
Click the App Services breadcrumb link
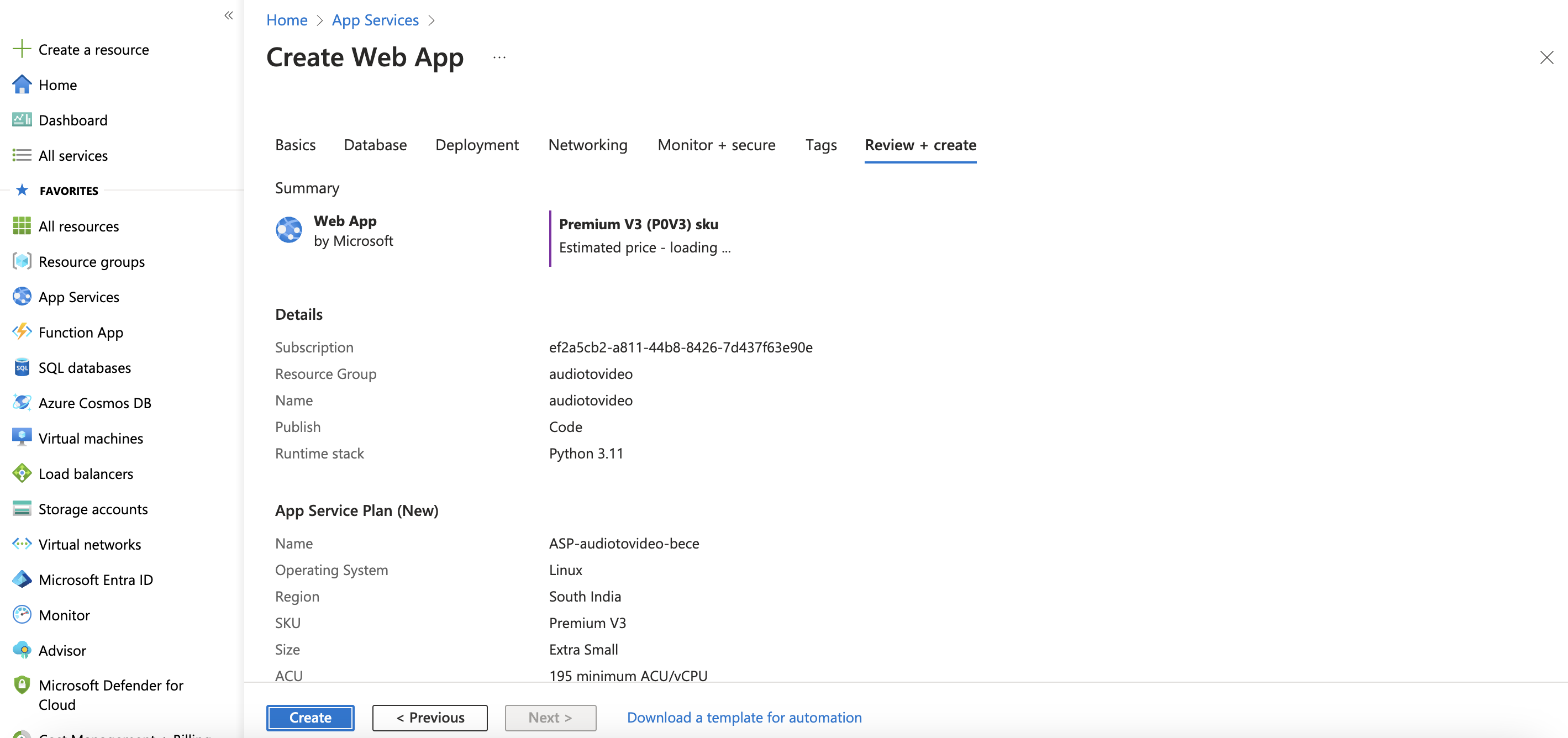click(x=375, y=20)
